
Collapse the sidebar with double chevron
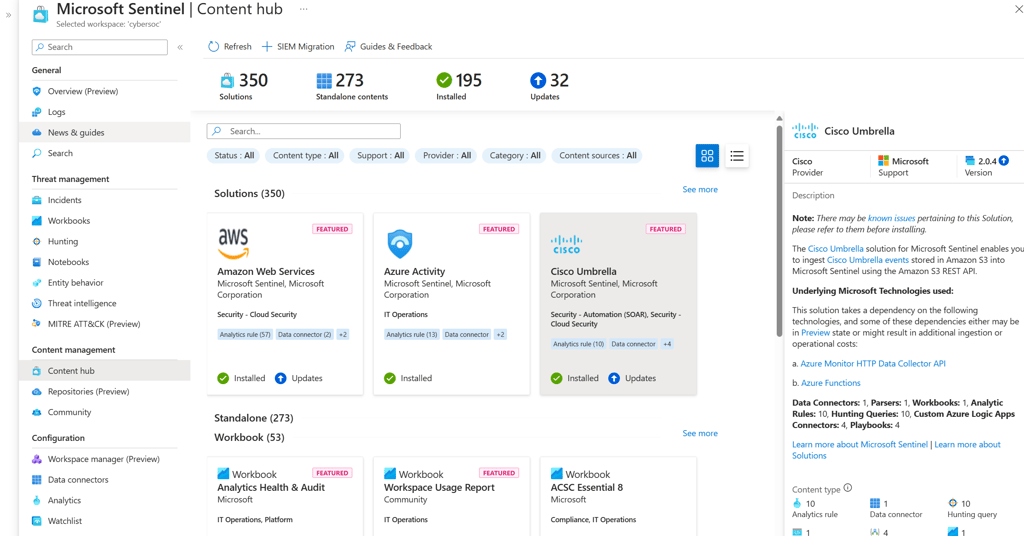(180, 47)
